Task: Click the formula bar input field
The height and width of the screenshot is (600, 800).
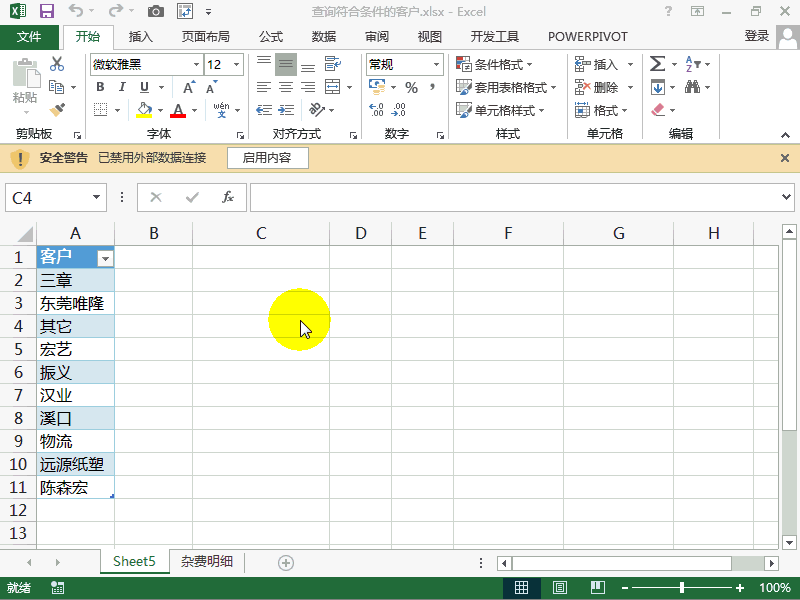Action: coord(513,197)
